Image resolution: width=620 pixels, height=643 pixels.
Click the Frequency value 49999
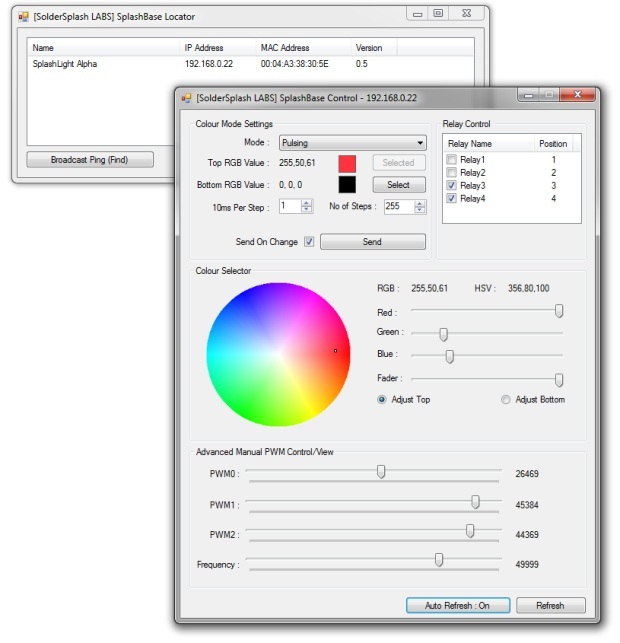coord(527,565)
